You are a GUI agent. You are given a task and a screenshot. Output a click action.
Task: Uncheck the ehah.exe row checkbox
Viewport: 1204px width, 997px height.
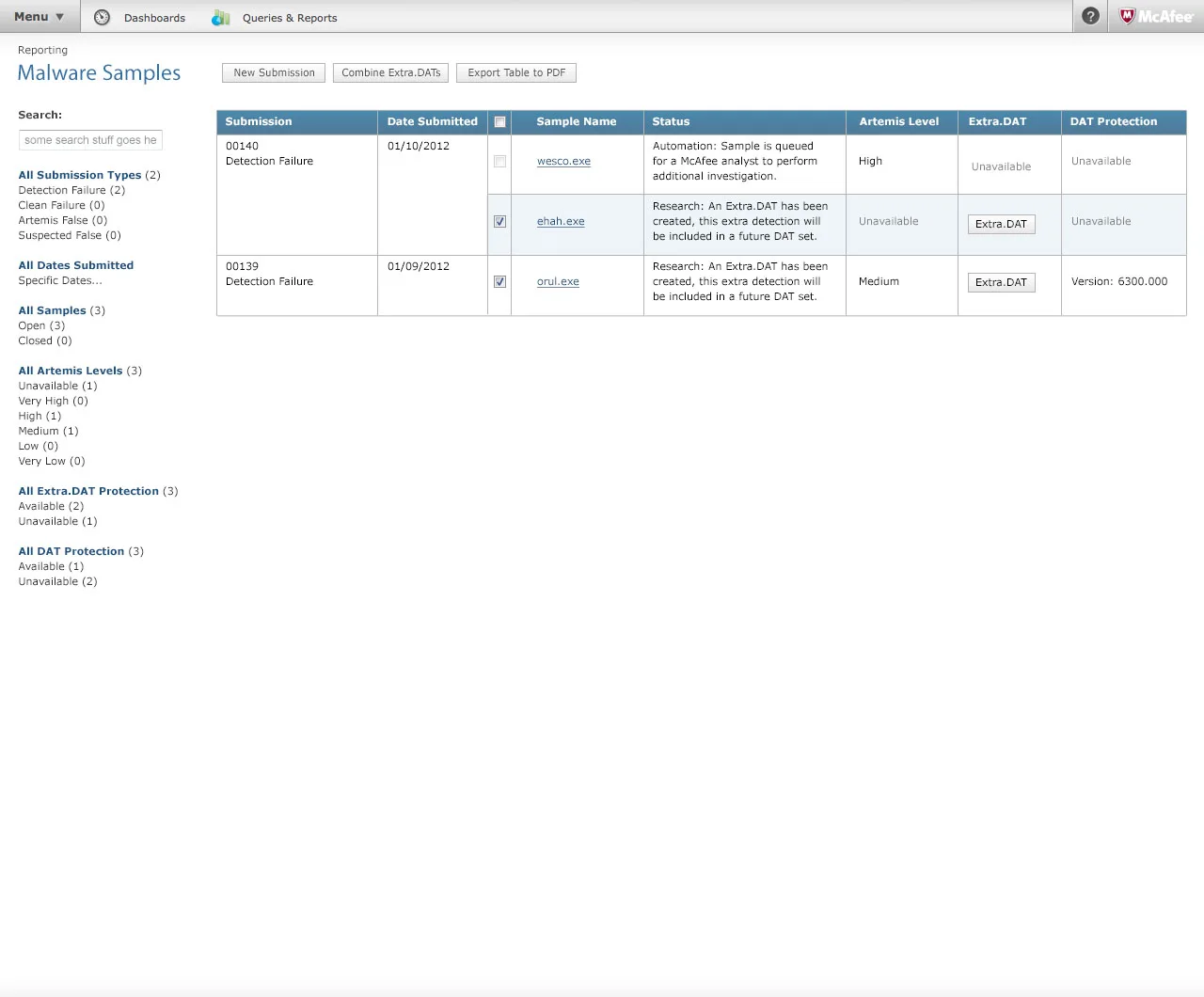click(499, 221)
